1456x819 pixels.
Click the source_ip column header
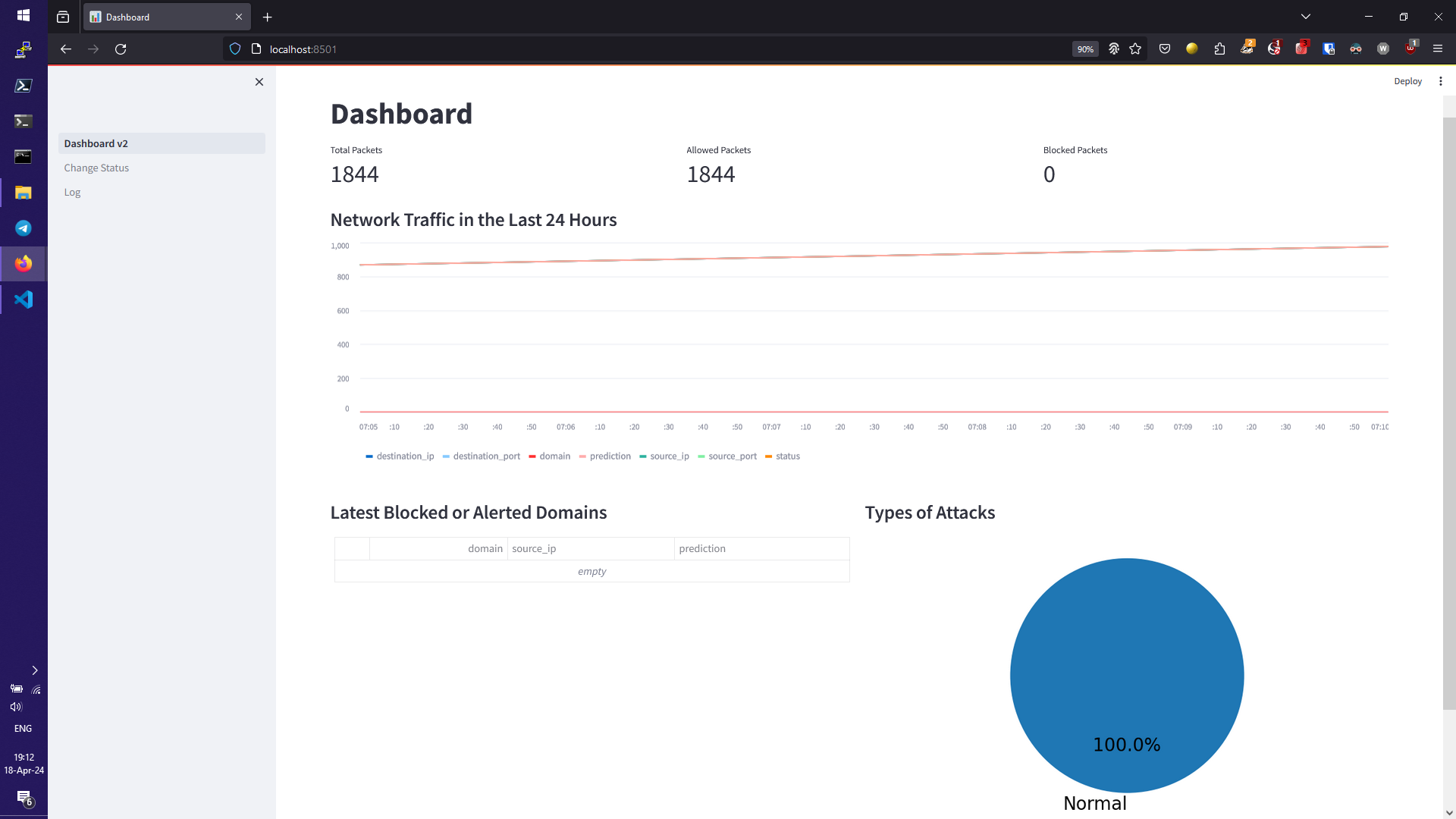tap(591, 549)
